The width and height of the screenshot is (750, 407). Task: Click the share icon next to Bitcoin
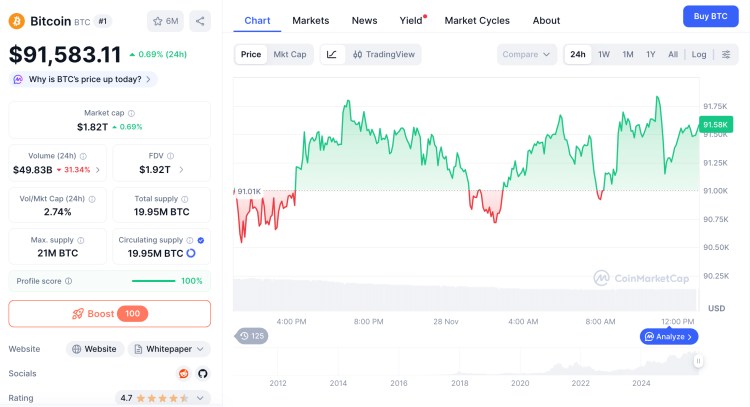click(x=199, y=21)
